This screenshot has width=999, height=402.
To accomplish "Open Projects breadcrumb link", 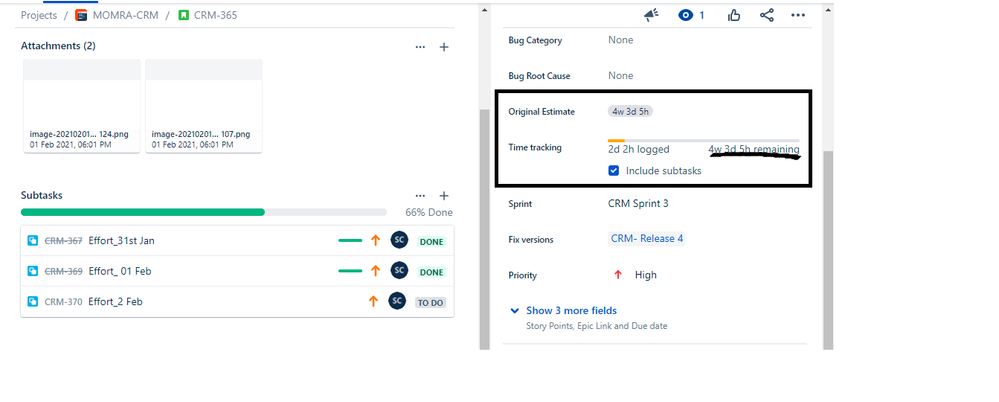I will (x=39, y=15).
